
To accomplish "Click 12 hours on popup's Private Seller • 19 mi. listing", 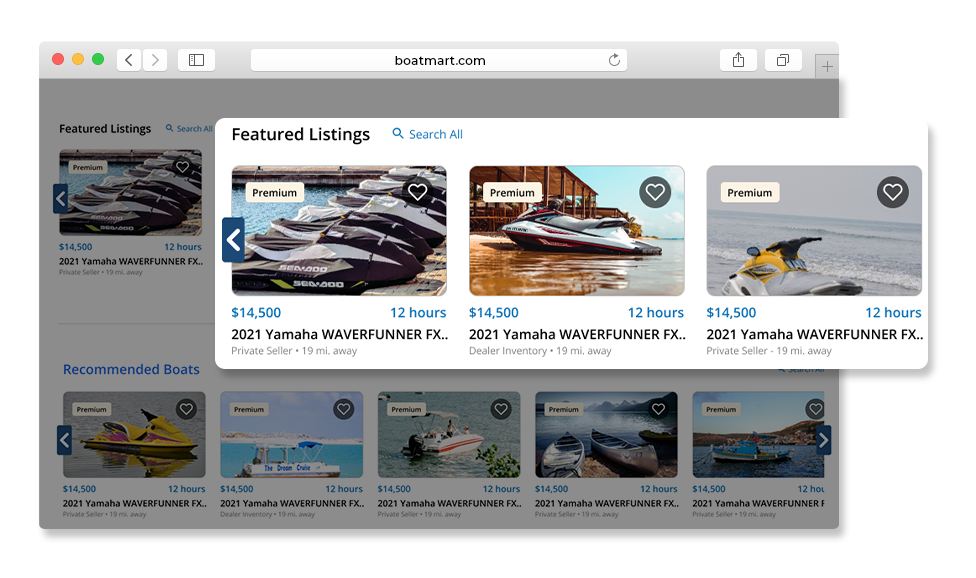I will 418,312.
